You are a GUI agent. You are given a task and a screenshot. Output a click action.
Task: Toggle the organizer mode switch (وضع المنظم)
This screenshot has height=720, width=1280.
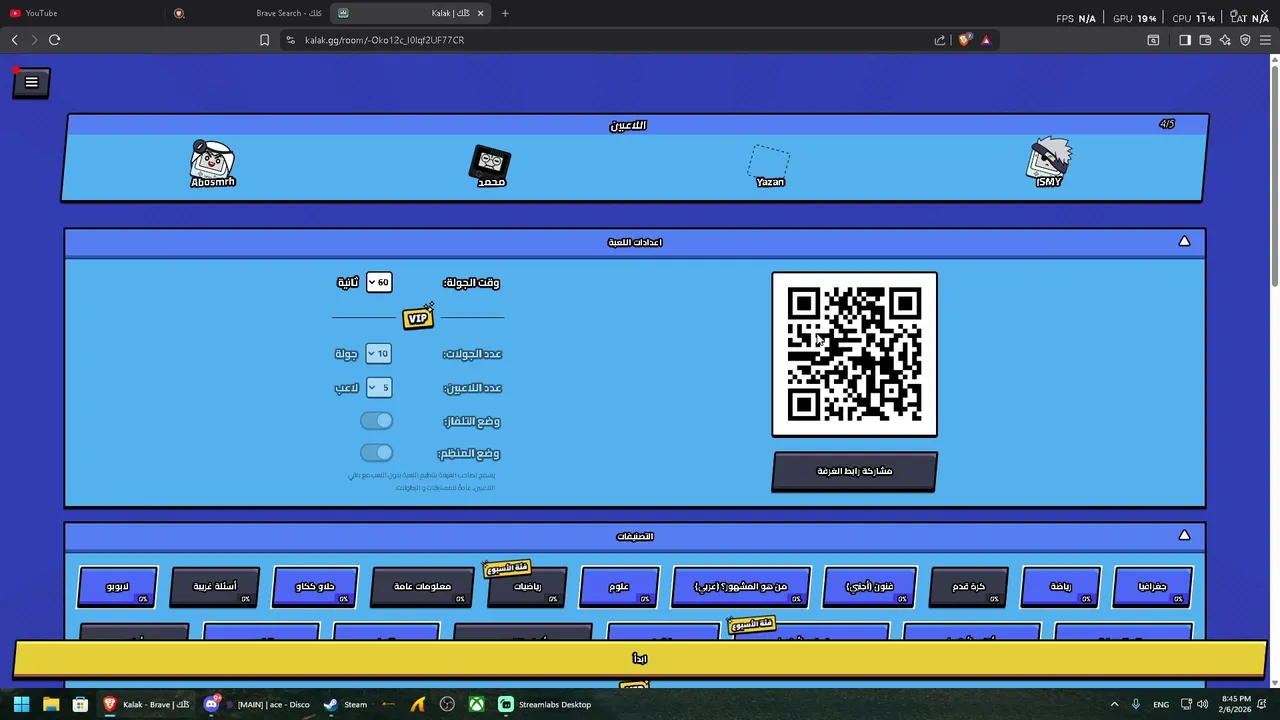point(377,453)
